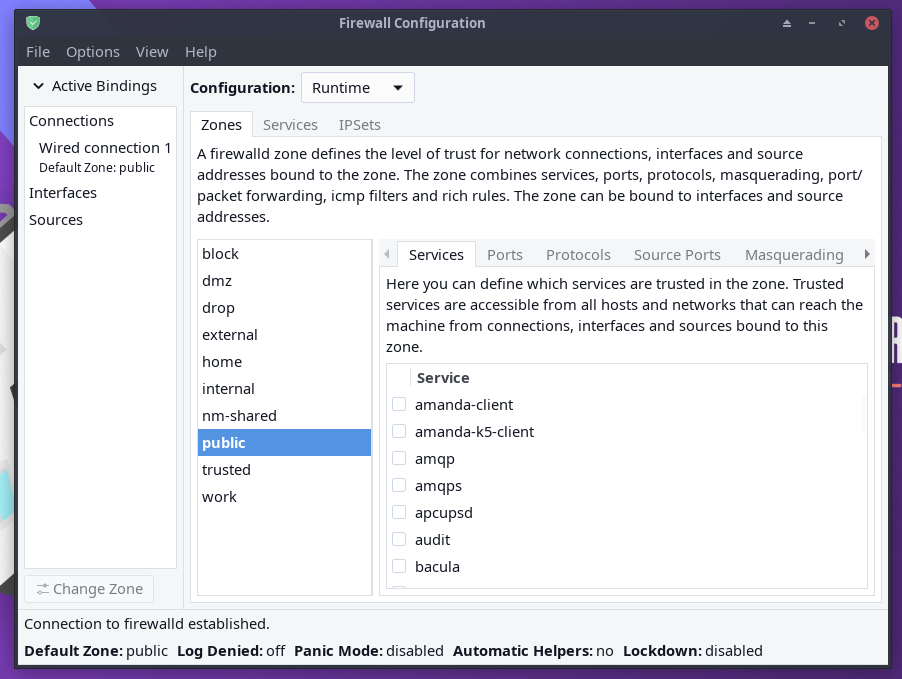Collapse the Active Bindings expander
The image size is (902, 679).
point(39,86)
